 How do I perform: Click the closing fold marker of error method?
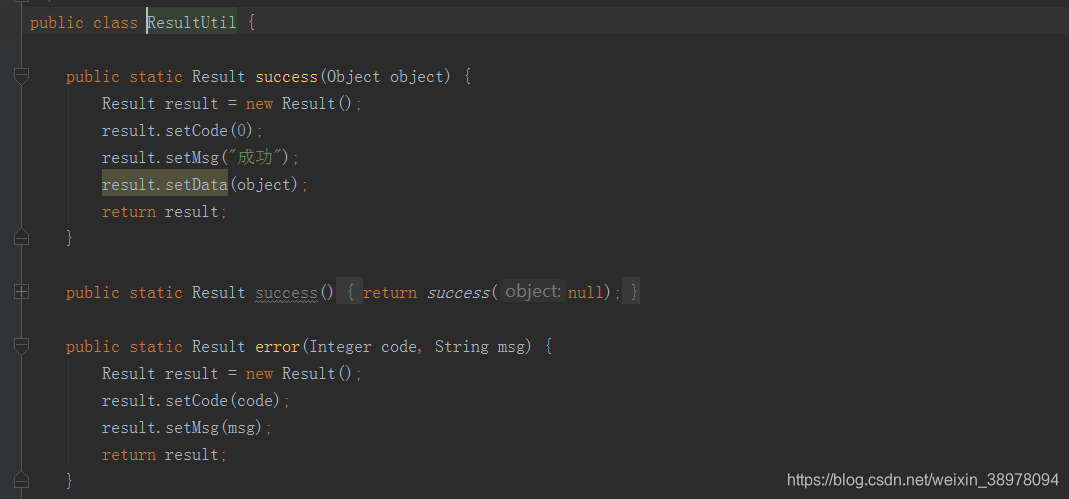click(22, 479)
